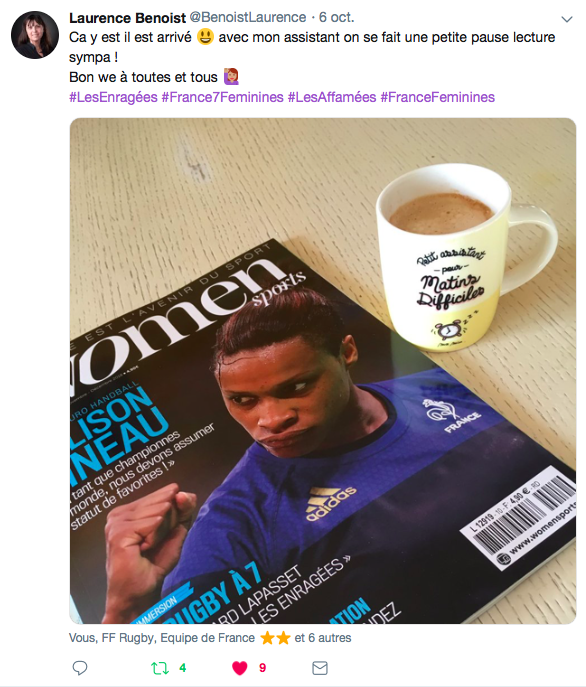This screenshot has height=687, width=586.
Task: Open the tweet options chevron menu
Action: 567,19
